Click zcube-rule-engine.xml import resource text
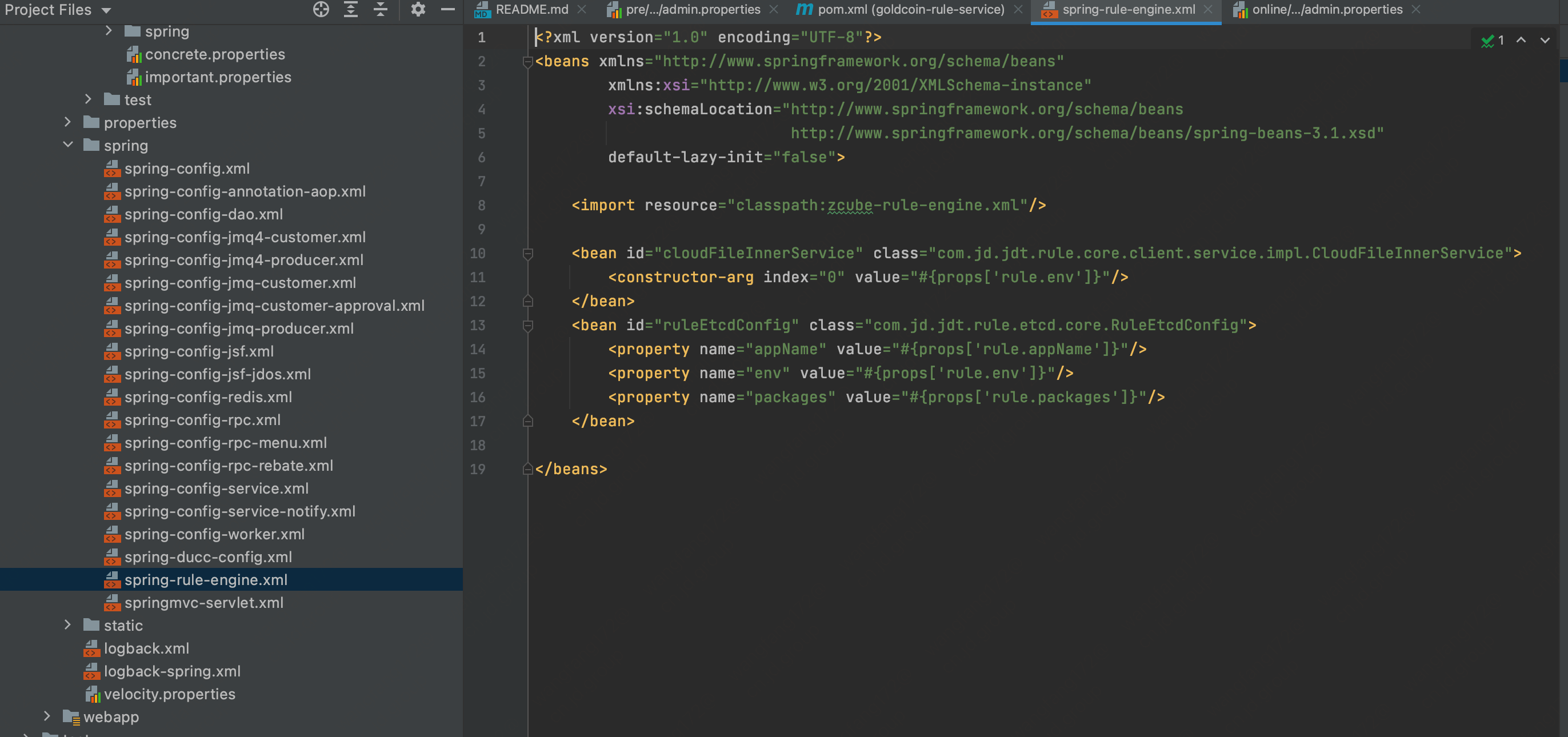This screenshot has height=737, width=1568. 923,205
